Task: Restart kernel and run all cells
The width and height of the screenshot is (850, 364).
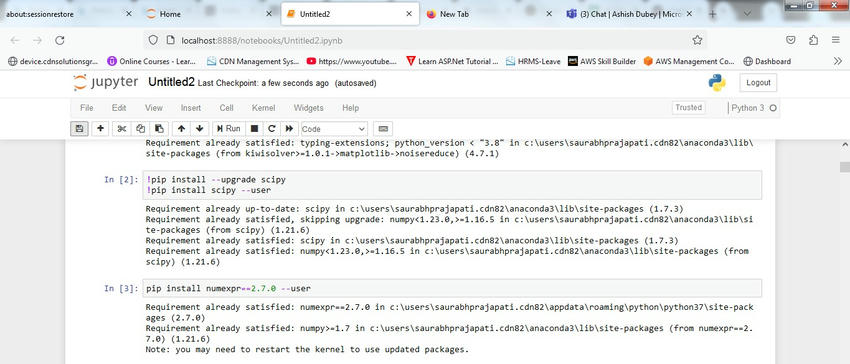Action: 289,129
